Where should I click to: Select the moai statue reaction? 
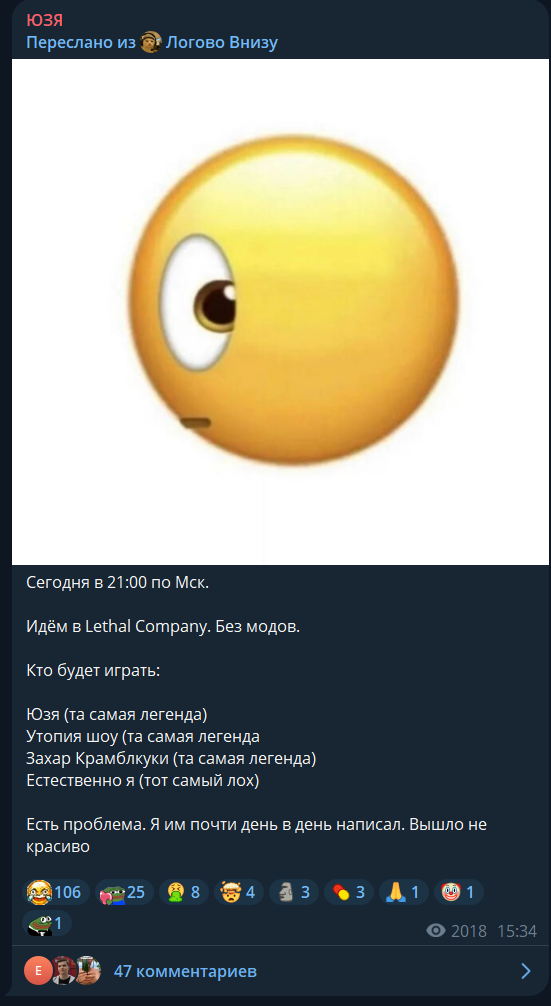pyautogui.click(x=294, y=892)
